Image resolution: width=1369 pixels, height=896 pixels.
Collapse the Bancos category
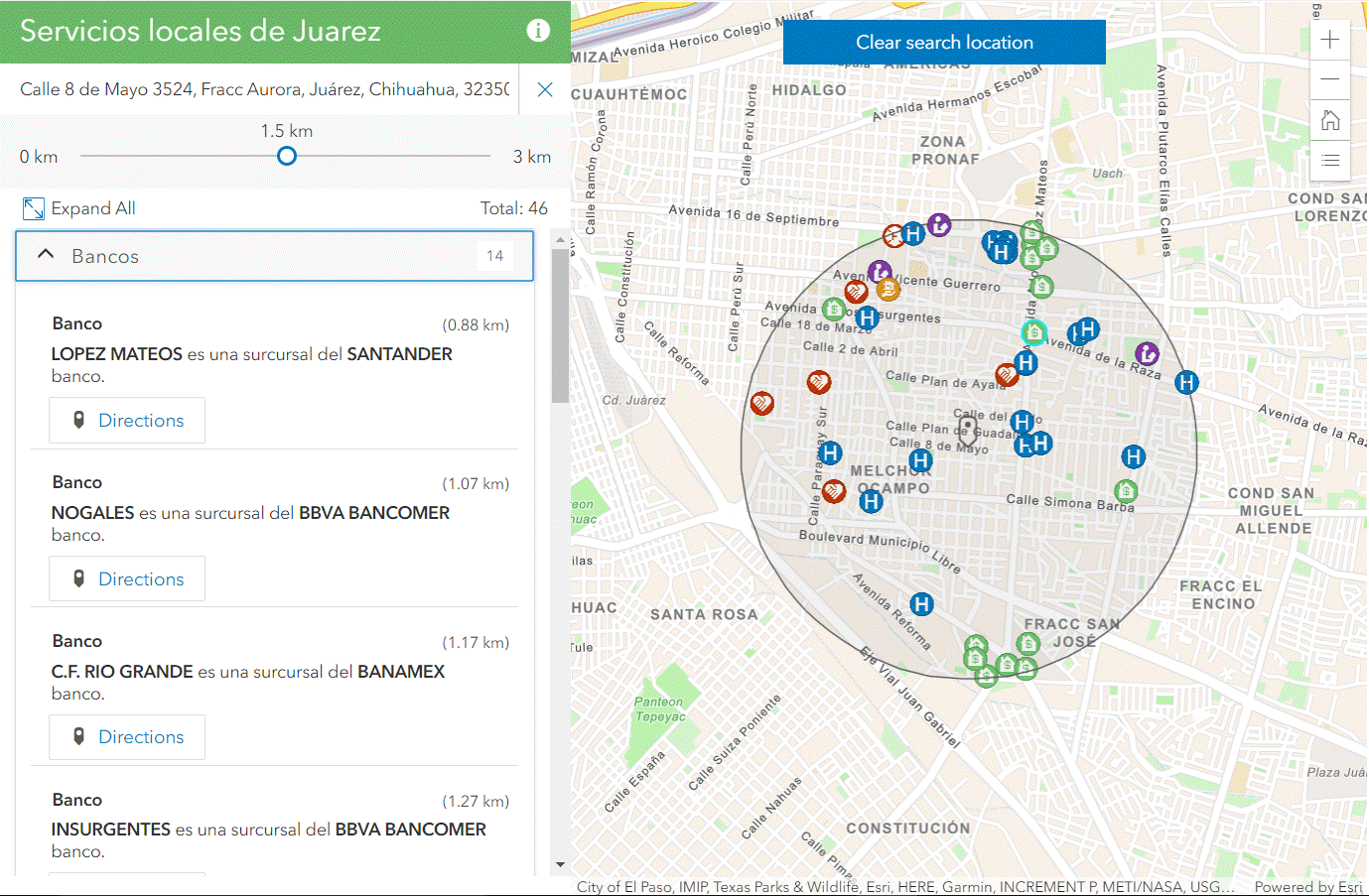pos(45,255)
